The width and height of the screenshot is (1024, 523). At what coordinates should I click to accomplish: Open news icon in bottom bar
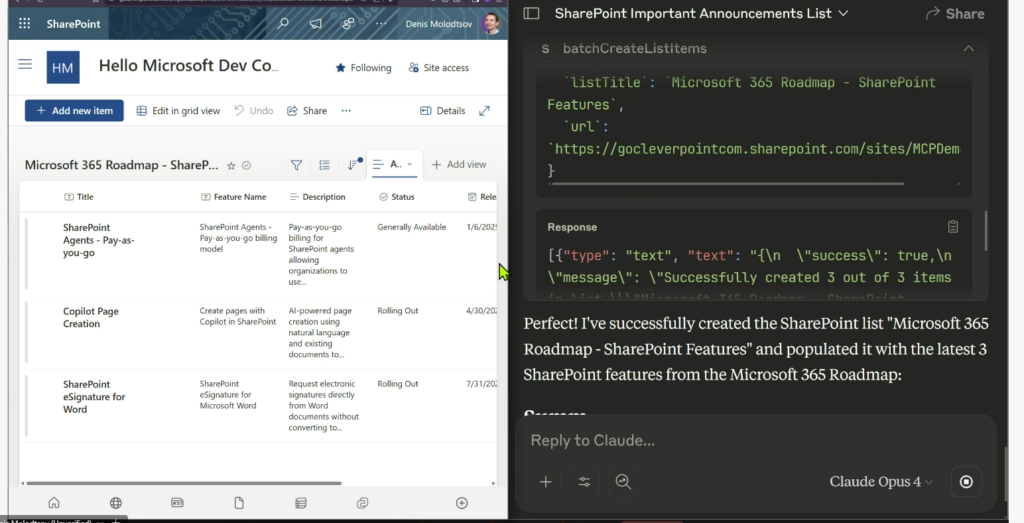pos(177,502)
